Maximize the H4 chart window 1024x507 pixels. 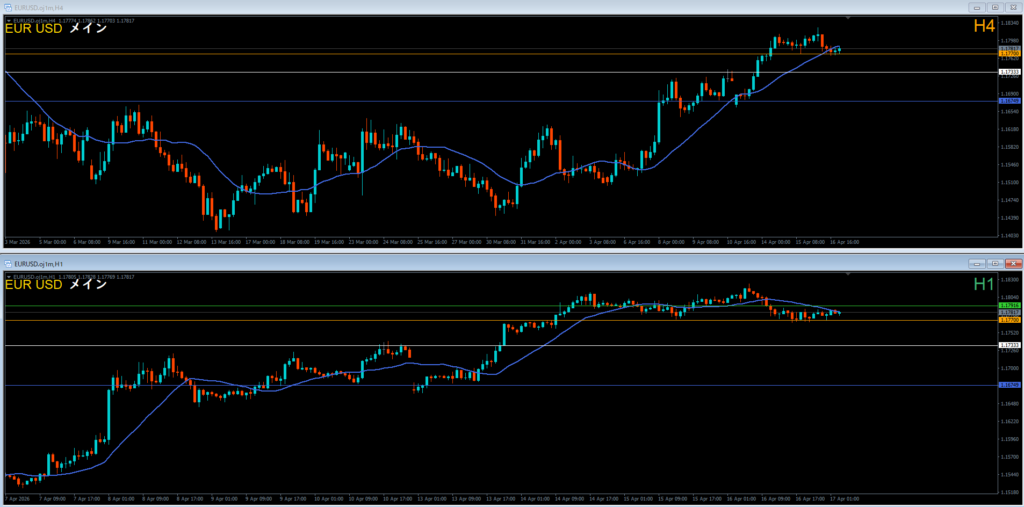click(993, 7)
